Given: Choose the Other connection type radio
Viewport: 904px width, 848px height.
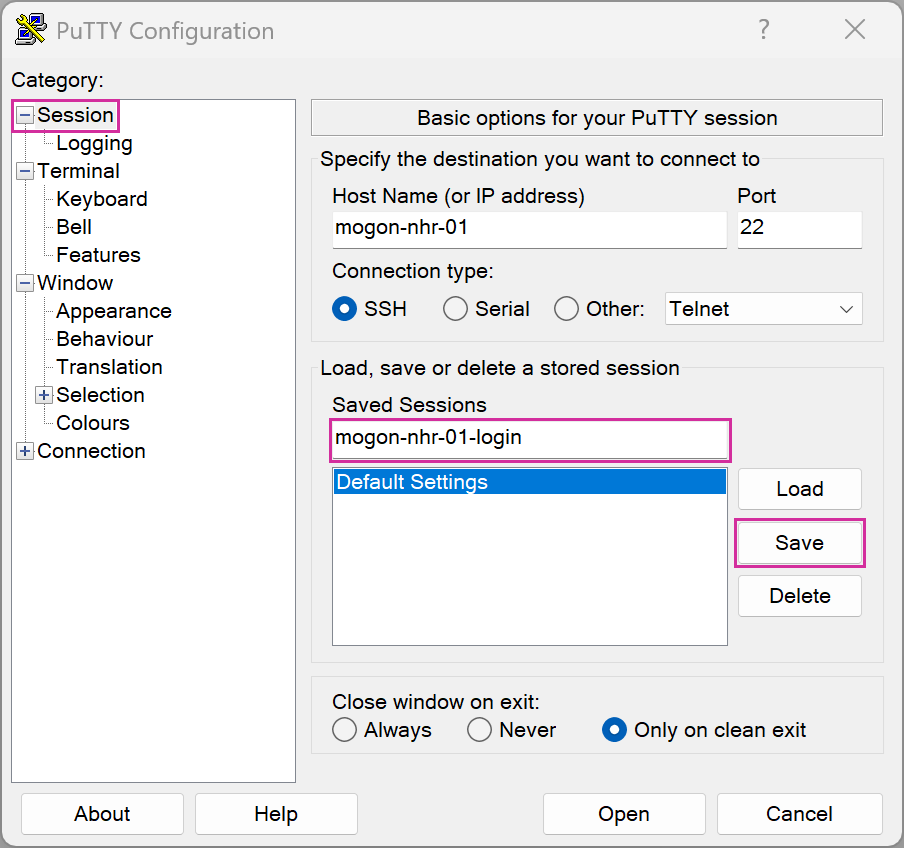Looking at the screenshot, I should [x=567, y=309].
